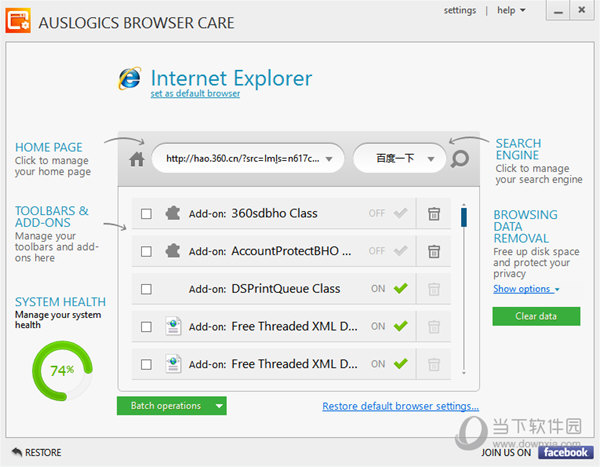This screenshot has width=600, height=467.
Task: Click the trash icon for DSPrintQueue Class
Action: coord(434,289)
